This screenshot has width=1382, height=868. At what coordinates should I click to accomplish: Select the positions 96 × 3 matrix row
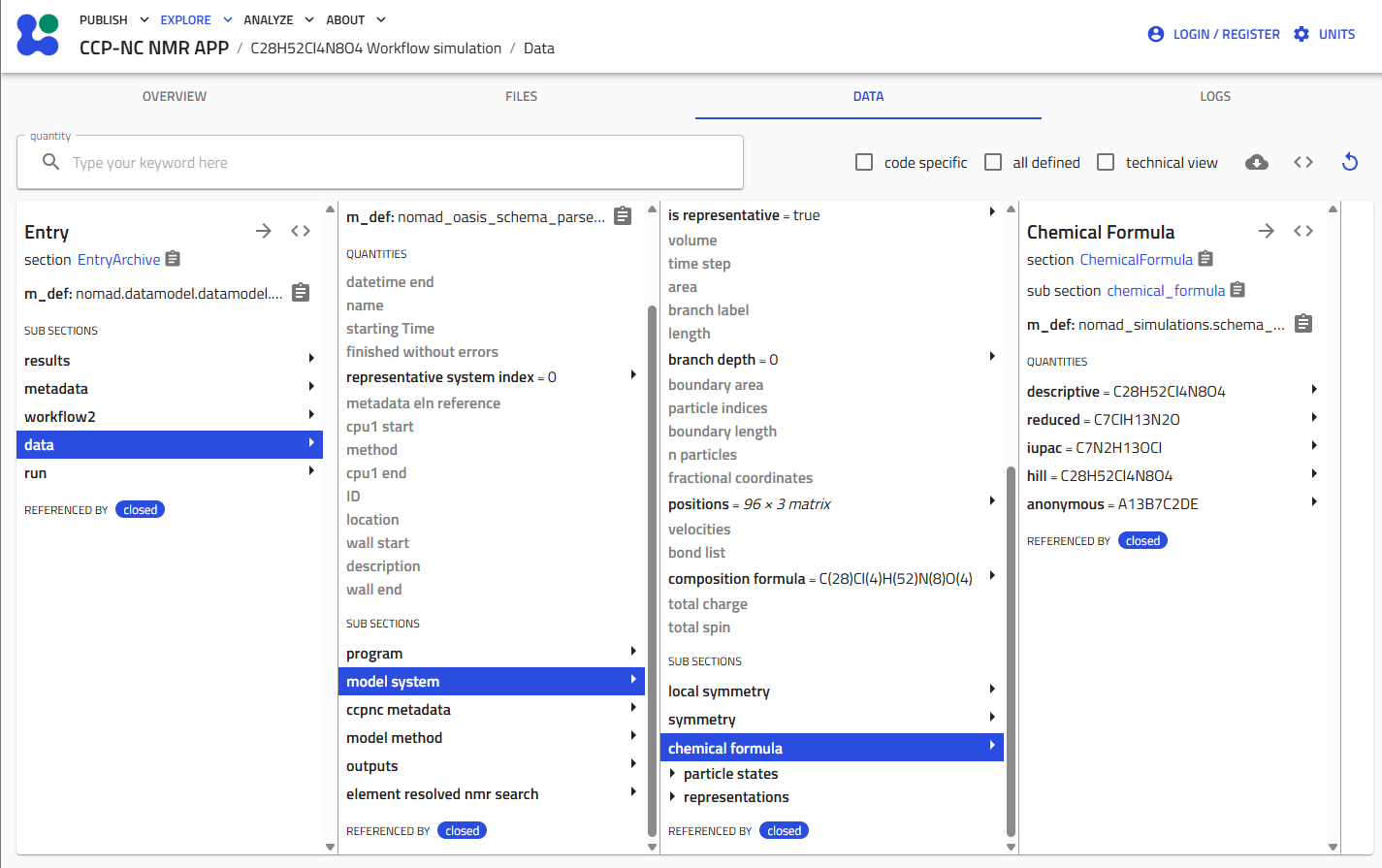coord(832,503)
